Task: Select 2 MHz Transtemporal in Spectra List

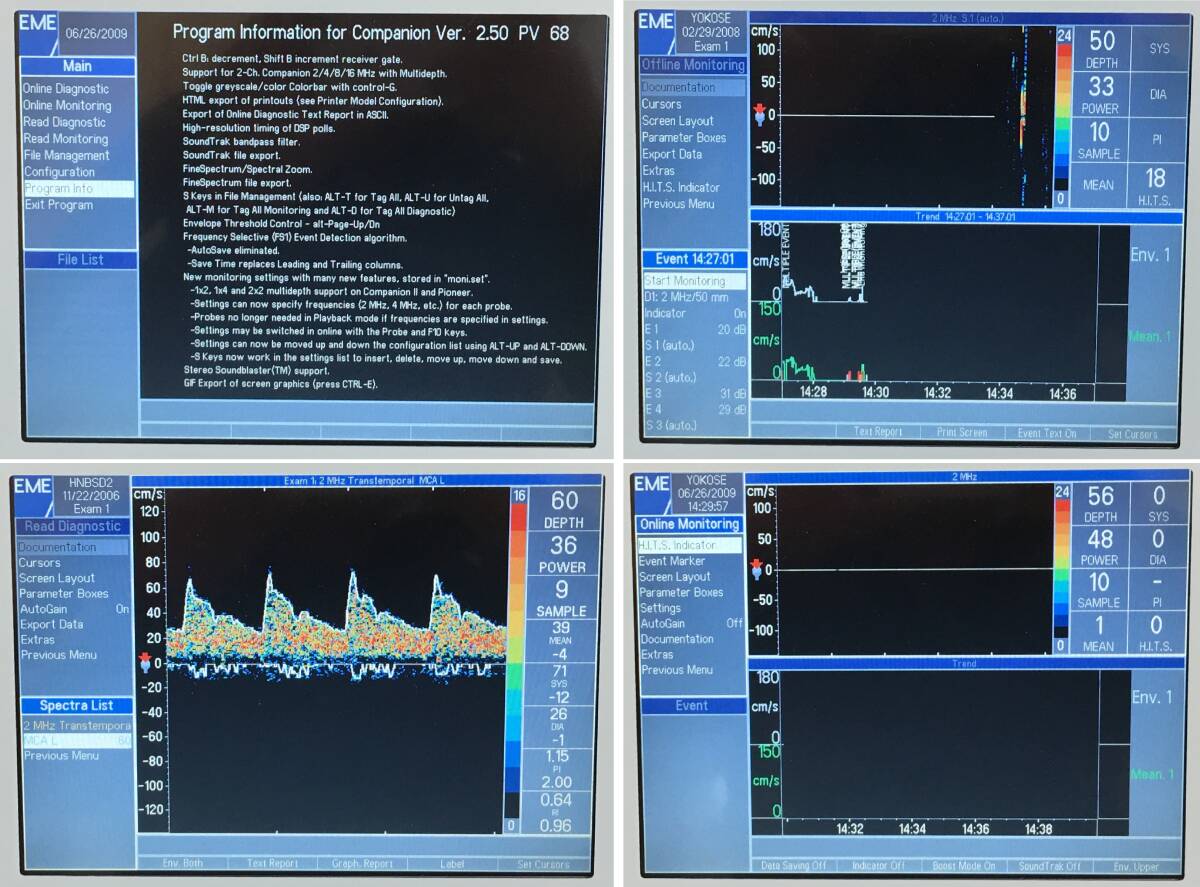Action: (77, 725)
